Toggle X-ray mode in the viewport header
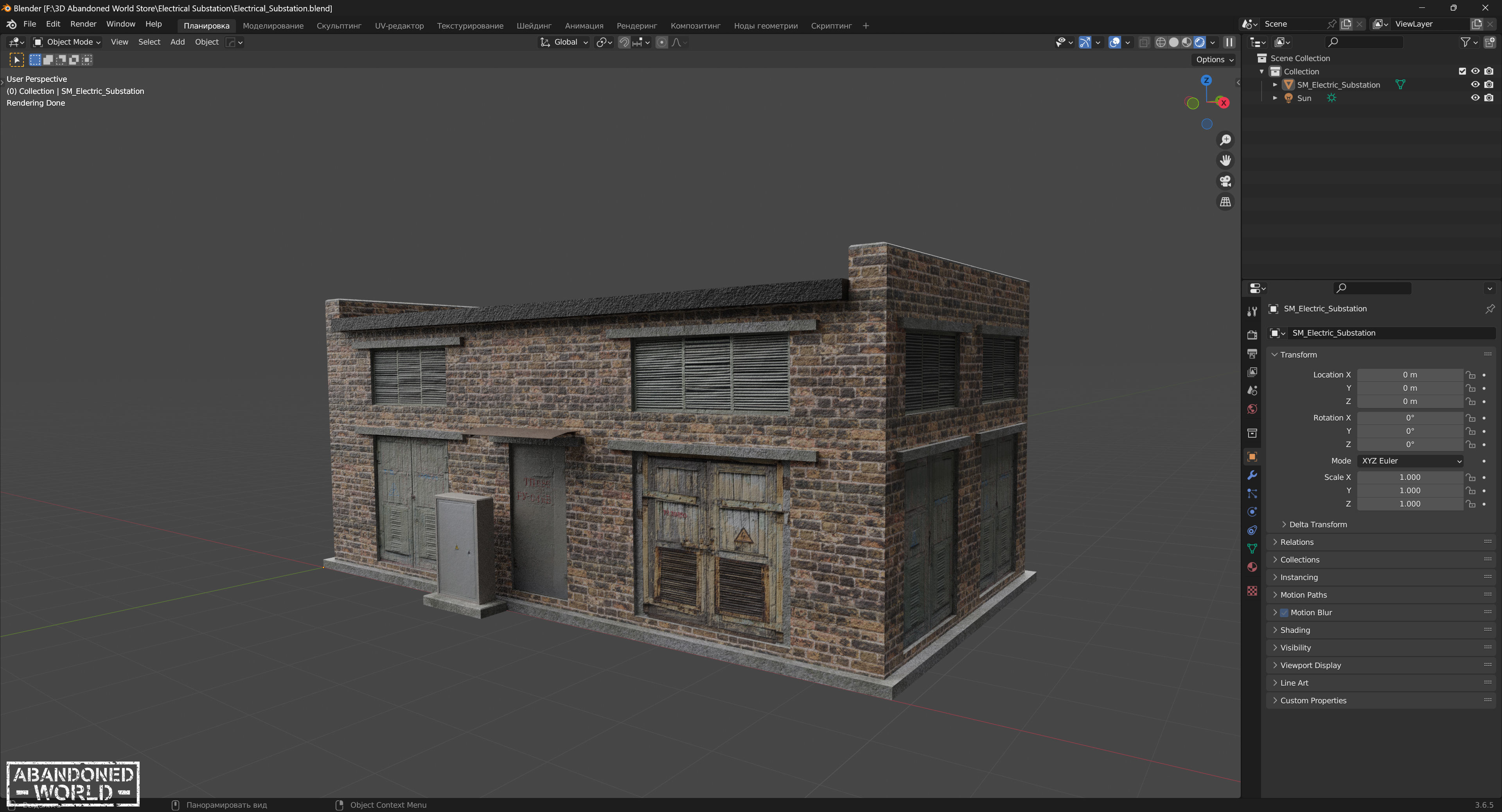Image resolution: width=1502 pixels, height=812 pixels. click(x=1144, y=42)
